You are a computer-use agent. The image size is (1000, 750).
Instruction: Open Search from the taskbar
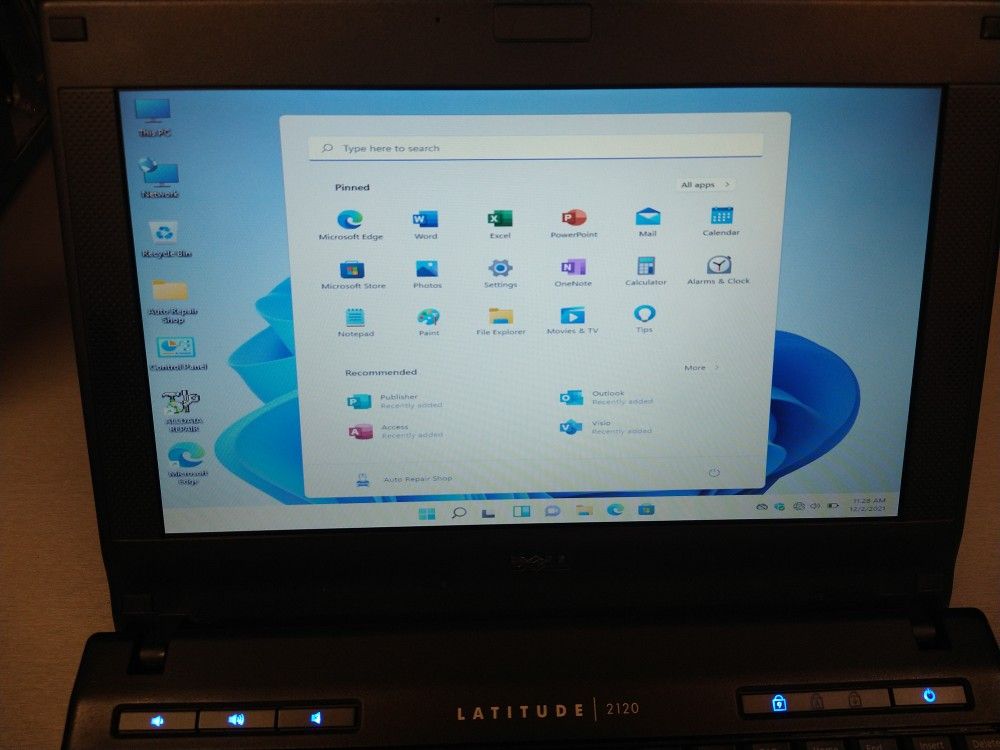pos(458,512)
